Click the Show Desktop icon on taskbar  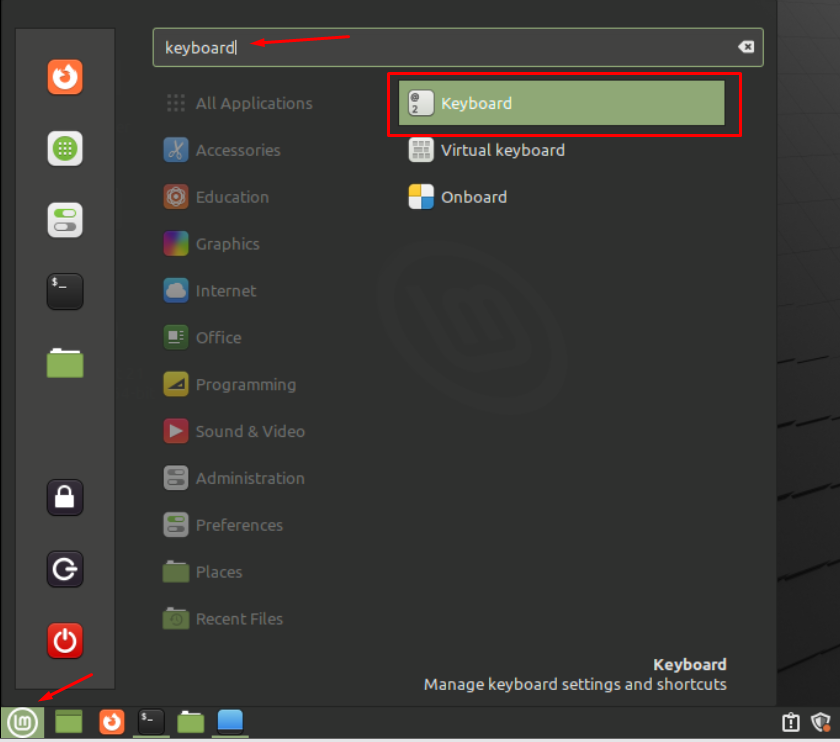(x=69, y=722)
